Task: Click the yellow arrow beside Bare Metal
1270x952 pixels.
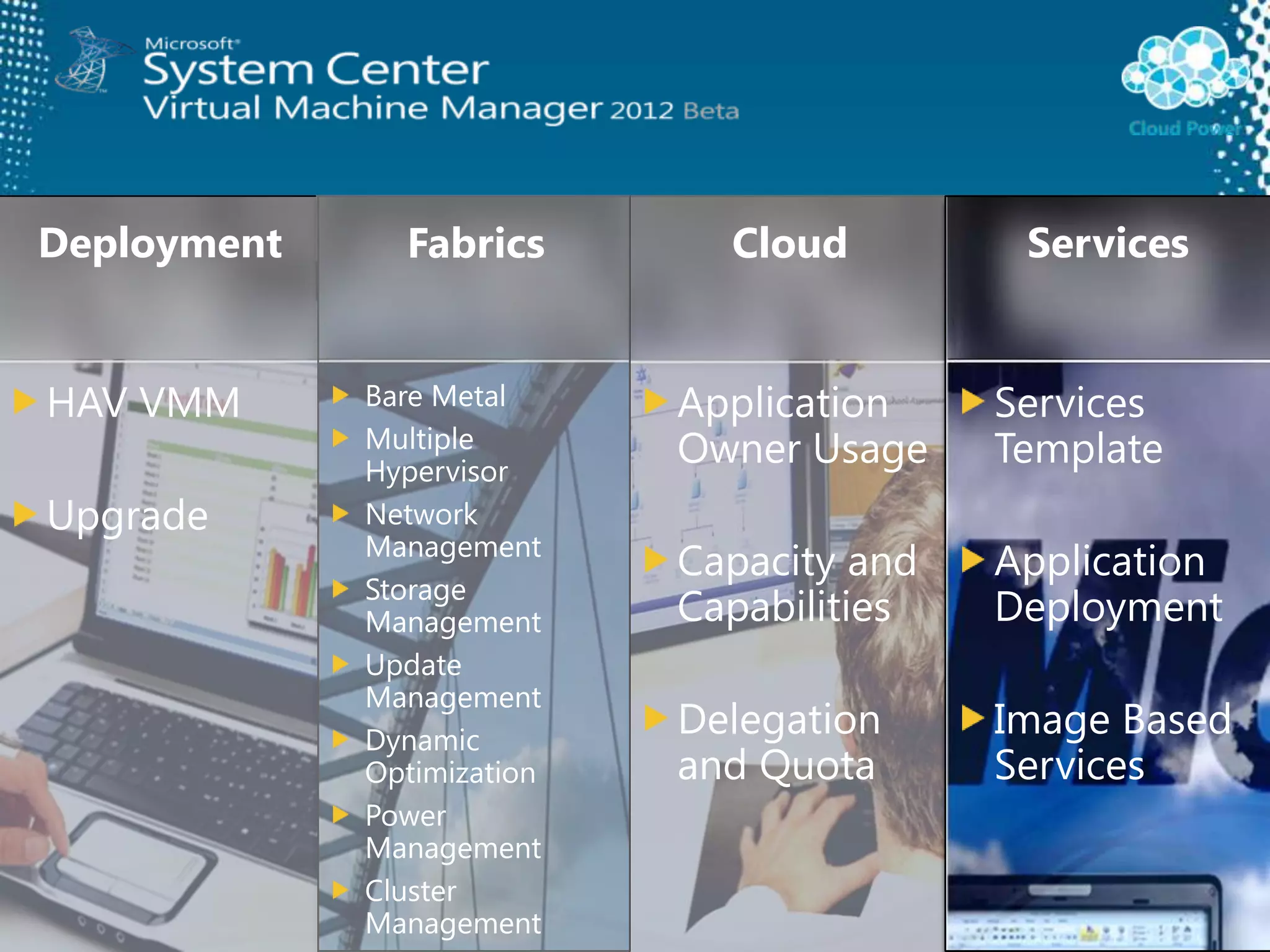Action: (341, 395)
